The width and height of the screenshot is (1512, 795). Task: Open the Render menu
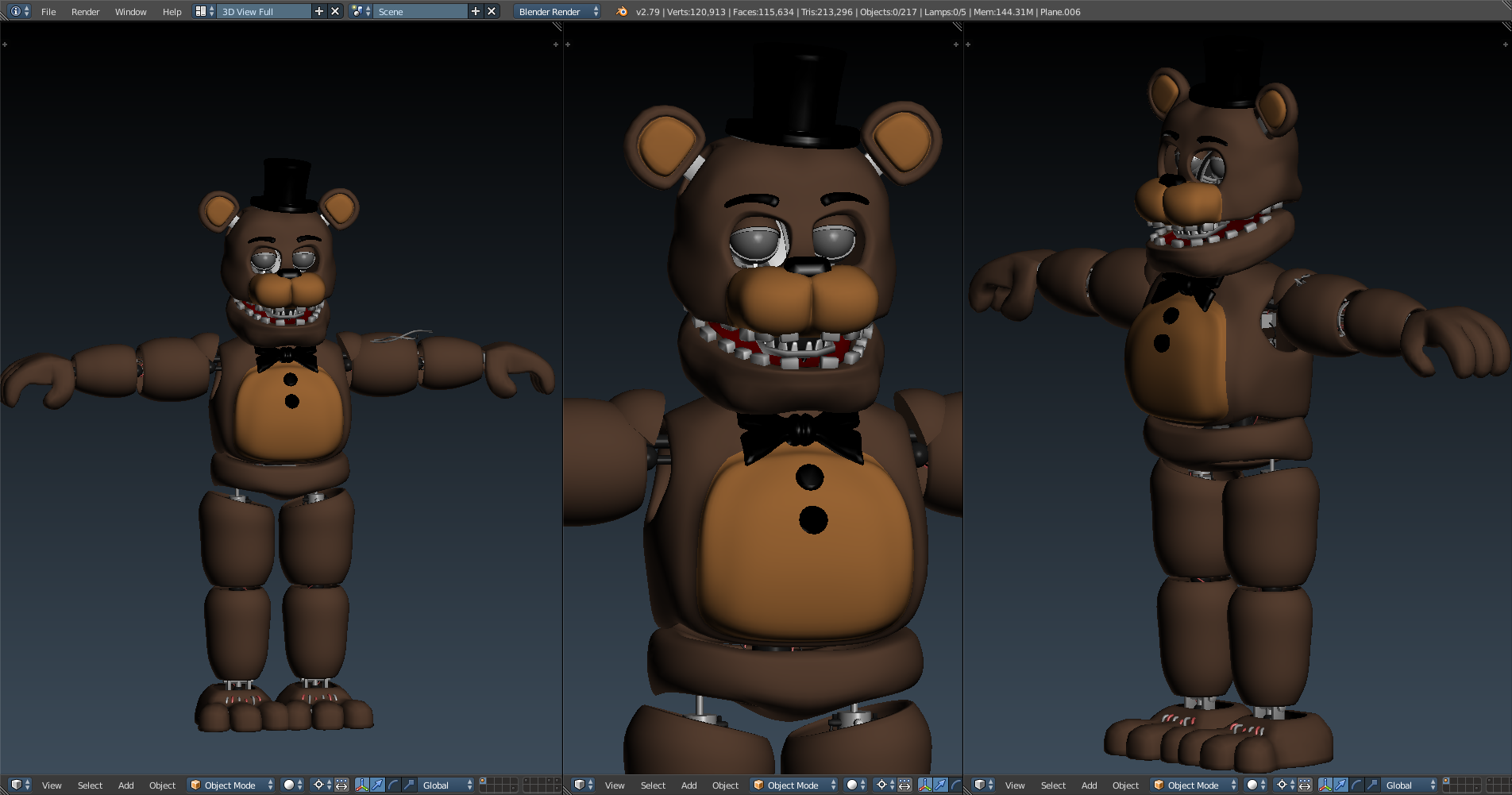[x=86, y=12]
